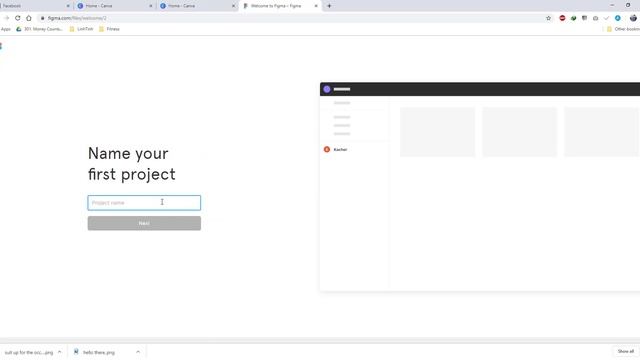Click the Project name input field
Screen dimensions: 640x360
(x=144, y=203)
